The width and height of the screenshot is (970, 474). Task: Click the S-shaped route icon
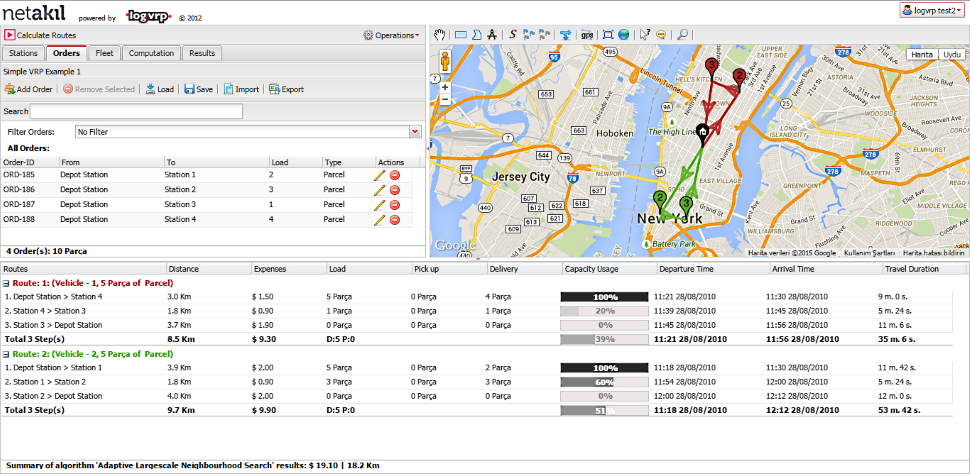tap(513, 35)
